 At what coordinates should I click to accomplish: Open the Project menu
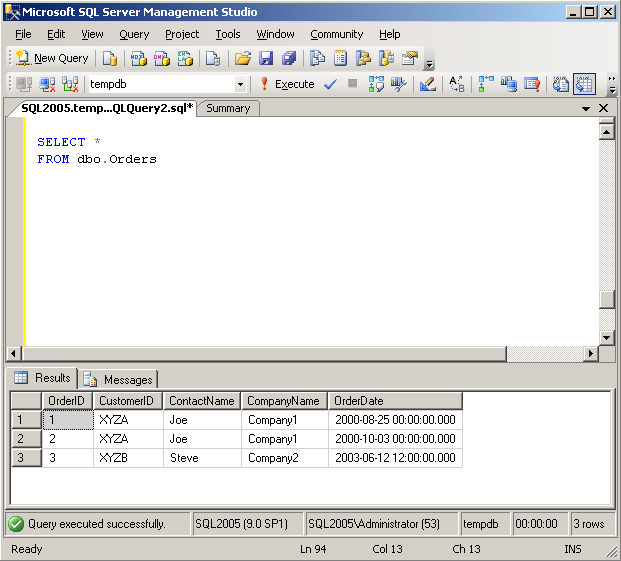click(182, 34)
